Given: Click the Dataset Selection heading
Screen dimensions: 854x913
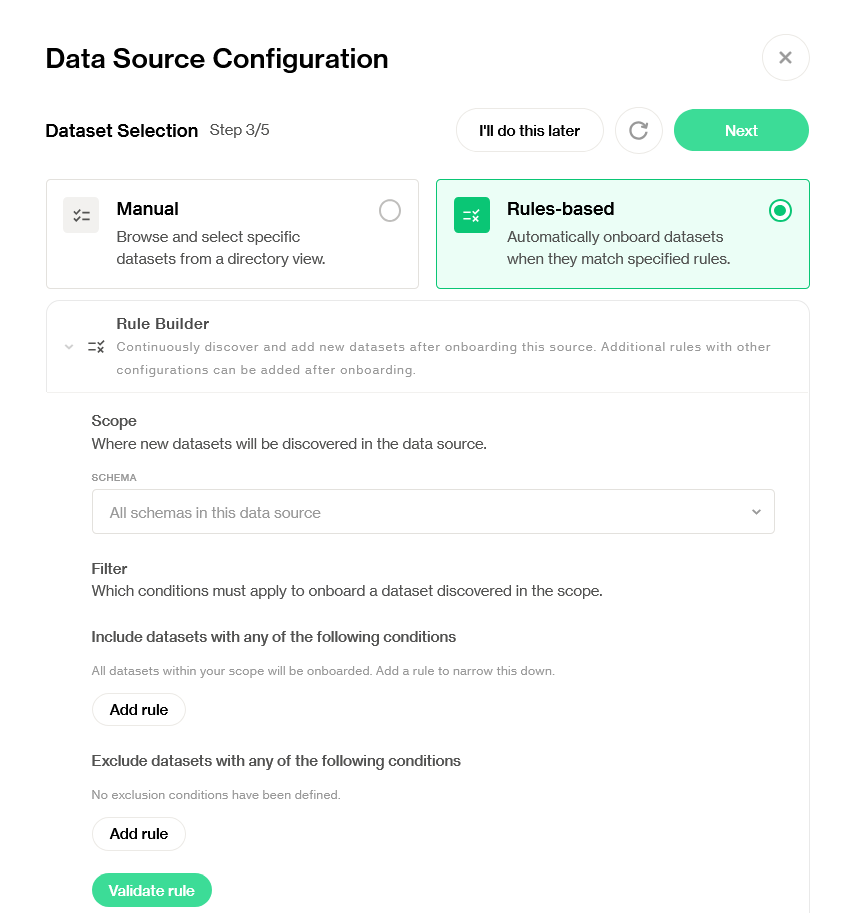Looking at the screenshot, I should (x=122, y=131).
